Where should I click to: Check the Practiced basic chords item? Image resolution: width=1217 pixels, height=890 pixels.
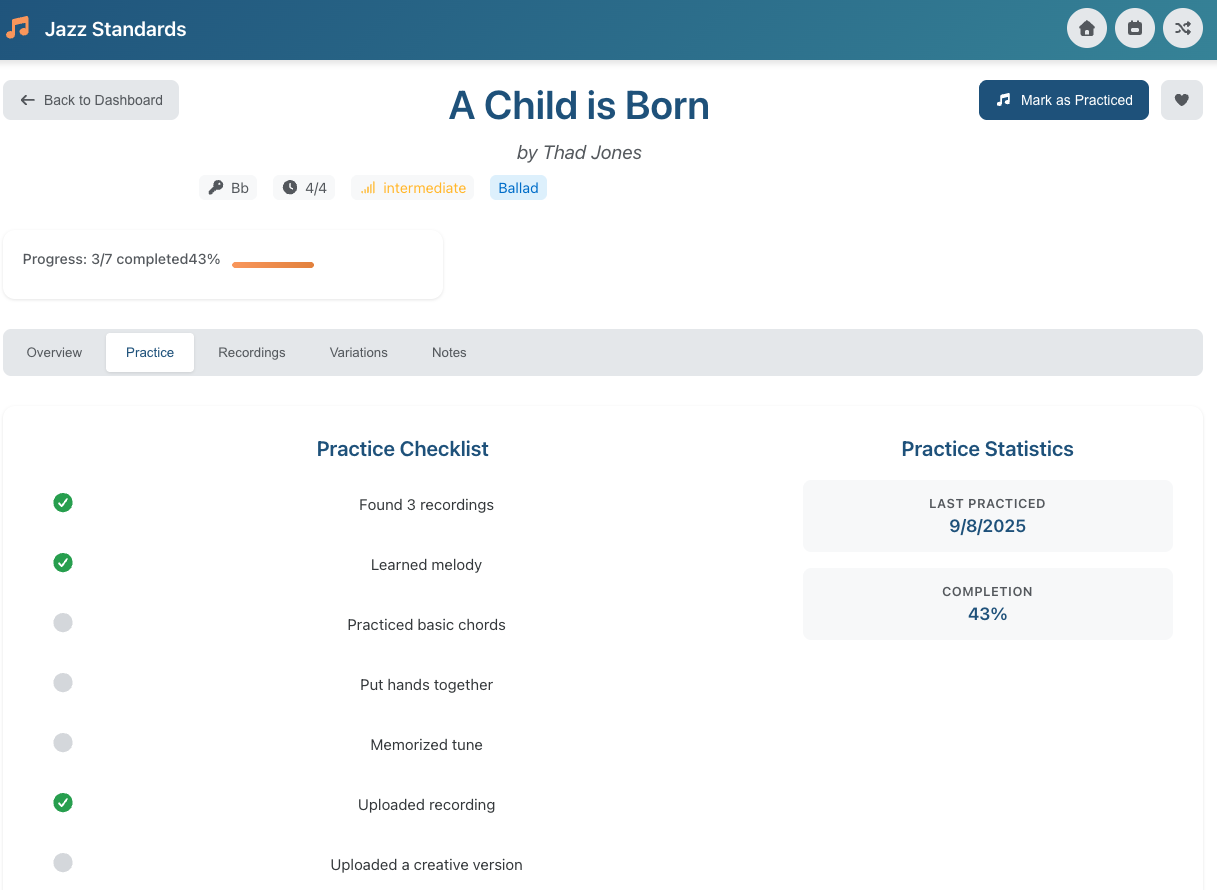tap(63, 623)
